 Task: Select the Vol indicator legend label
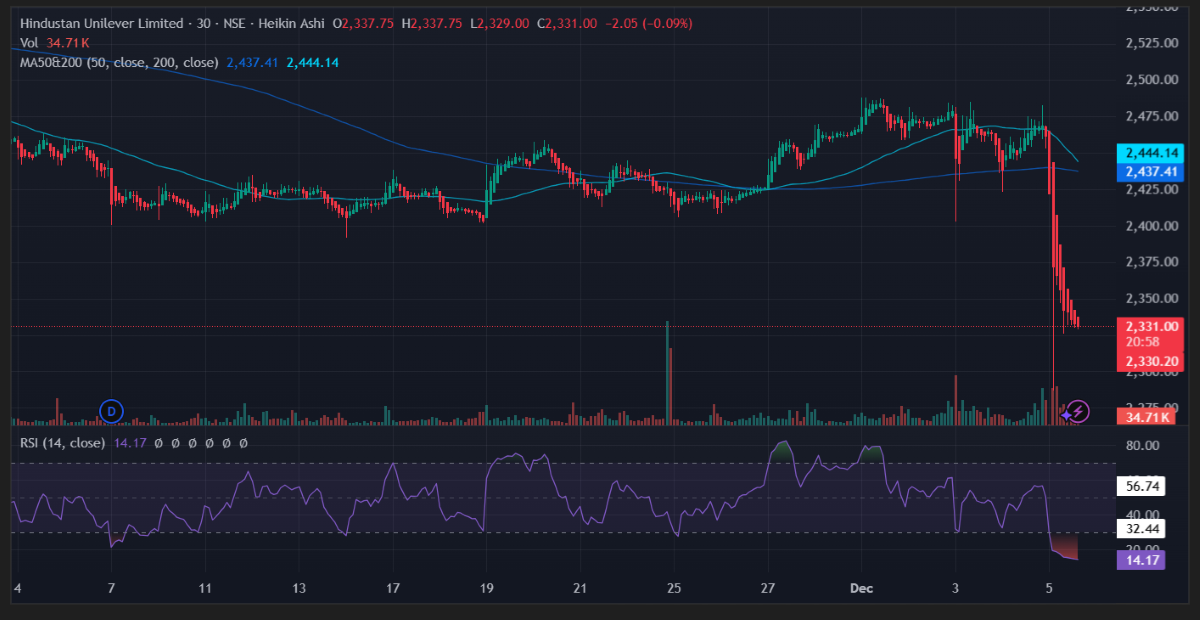pos(29,43)
